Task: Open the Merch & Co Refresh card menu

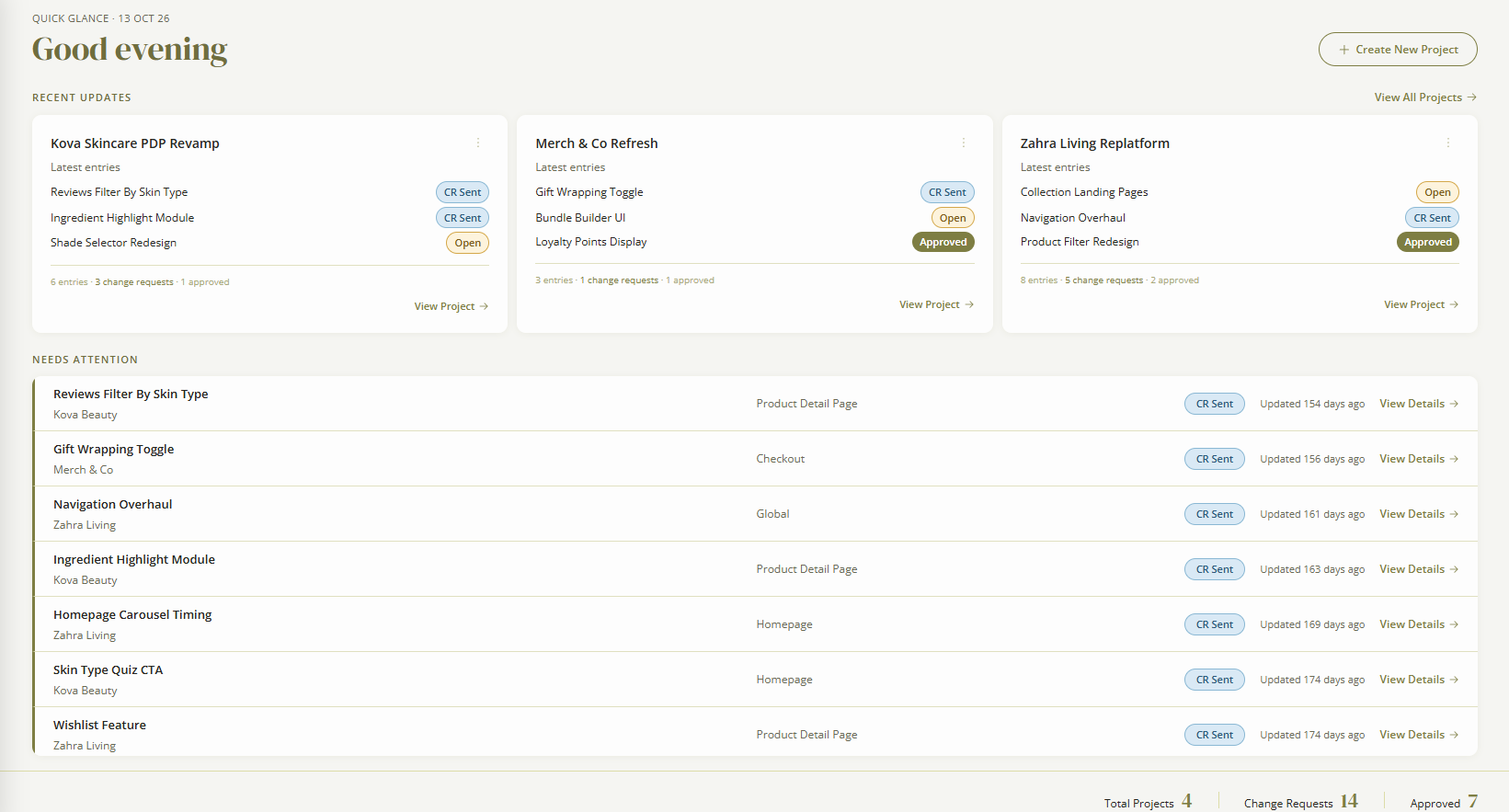Action: point(963,143)
